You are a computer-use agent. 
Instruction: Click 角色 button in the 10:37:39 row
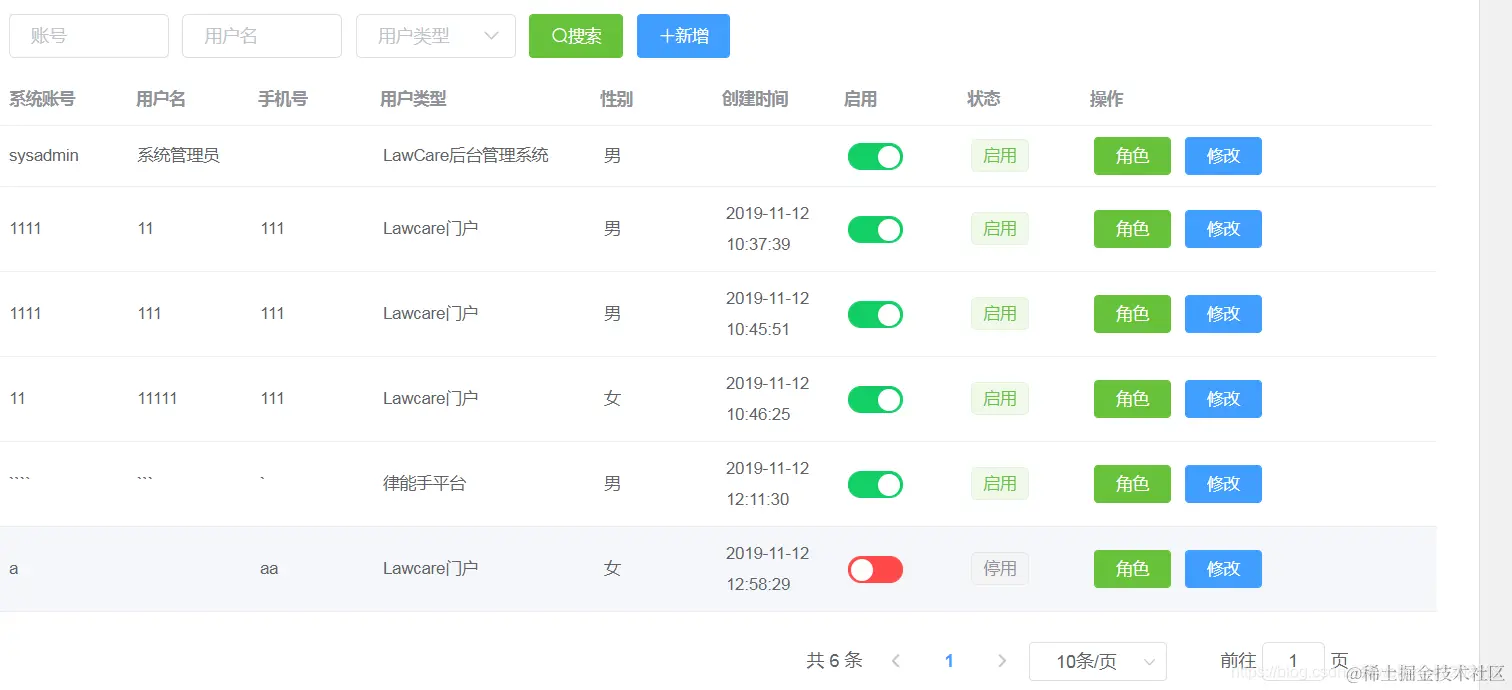[x=1132, y=229]
